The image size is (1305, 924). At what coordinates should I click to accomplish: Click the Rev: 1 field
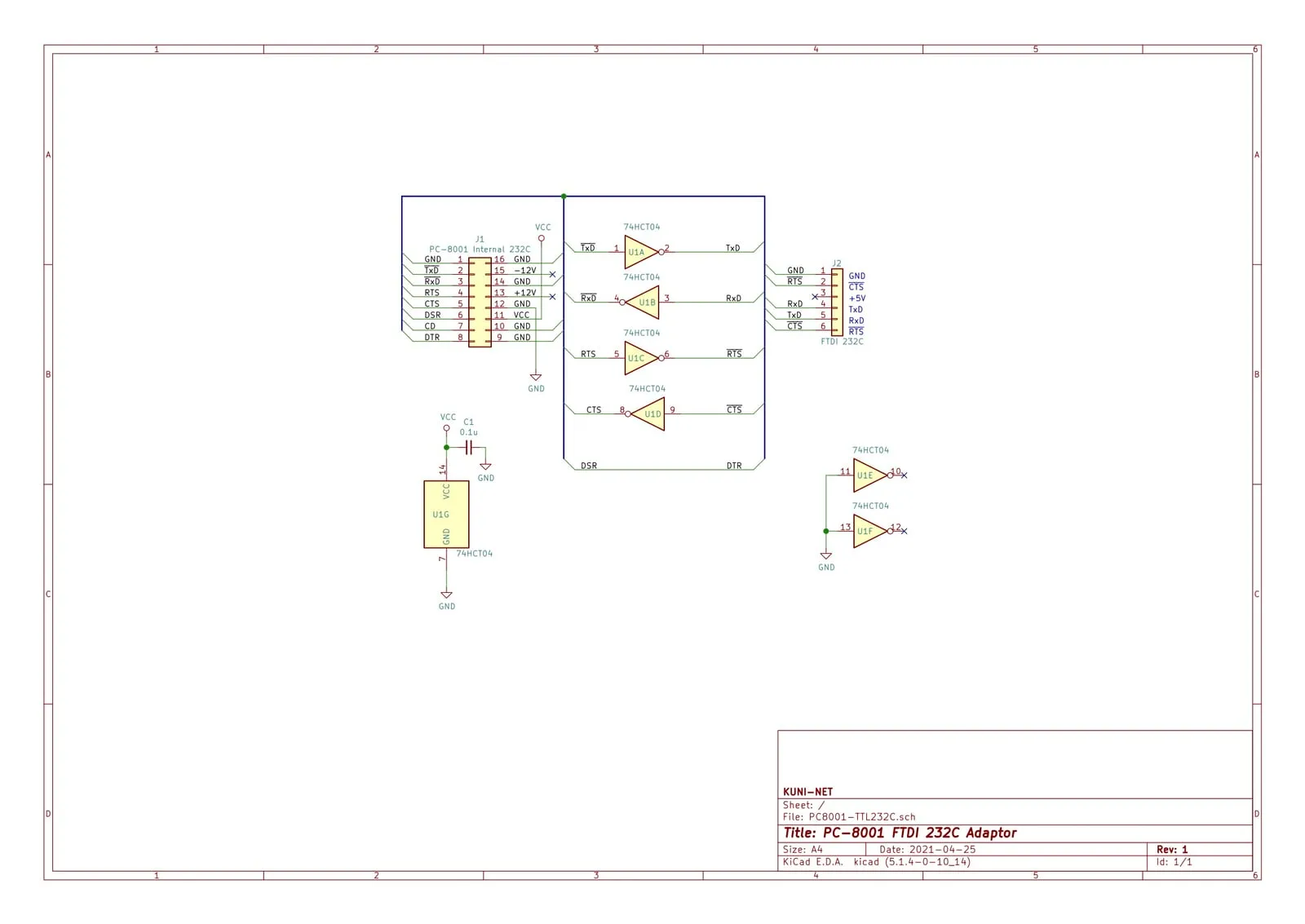(1172, 849)
